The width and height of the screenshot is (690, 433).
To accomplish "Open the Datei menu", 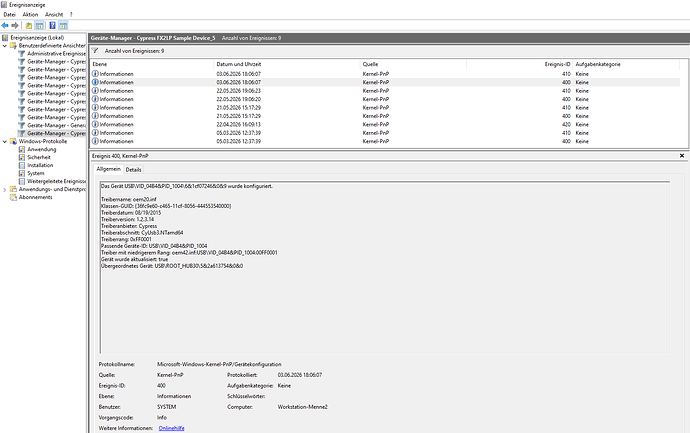I will (9, 15).
